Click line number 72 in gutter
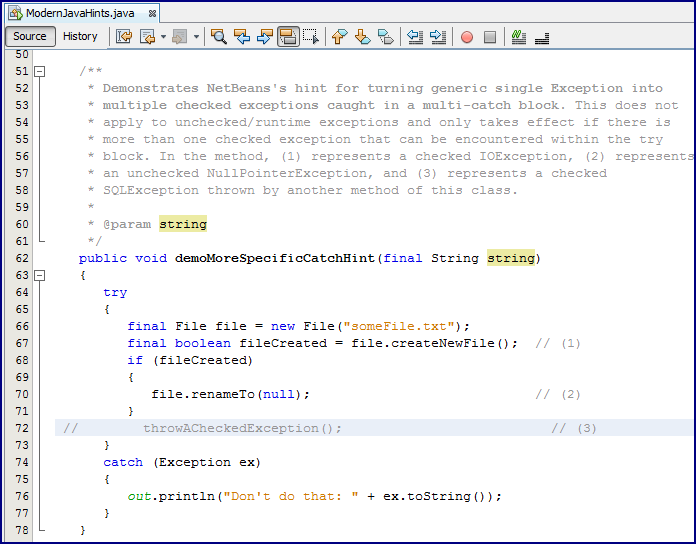The height and width of the screenshot is (544, 696). pos(22,428)
